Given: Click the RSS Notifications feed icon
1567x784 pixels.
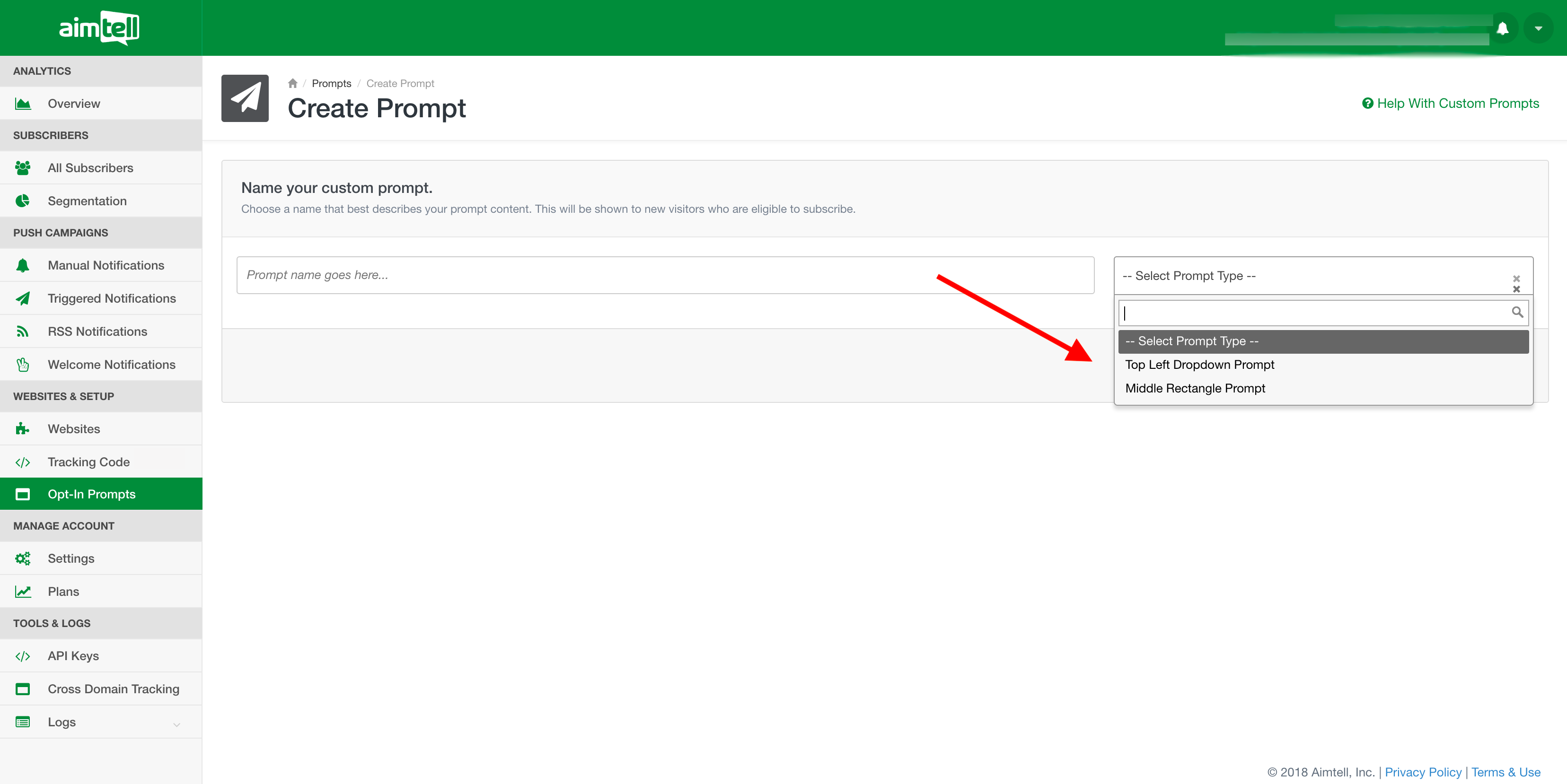Looking at the screenshot, I should point(23,331).
